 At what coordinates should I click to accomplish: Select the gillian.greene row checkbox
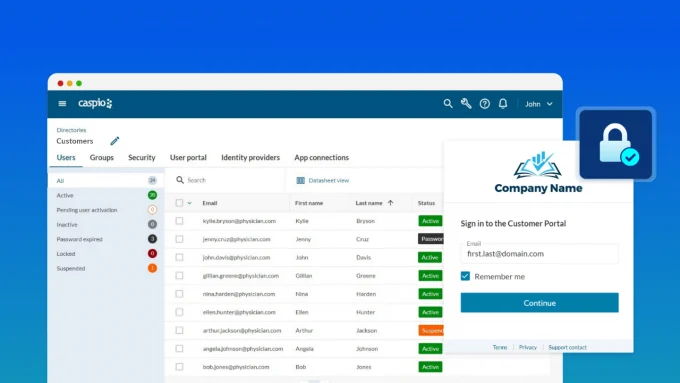179,275
